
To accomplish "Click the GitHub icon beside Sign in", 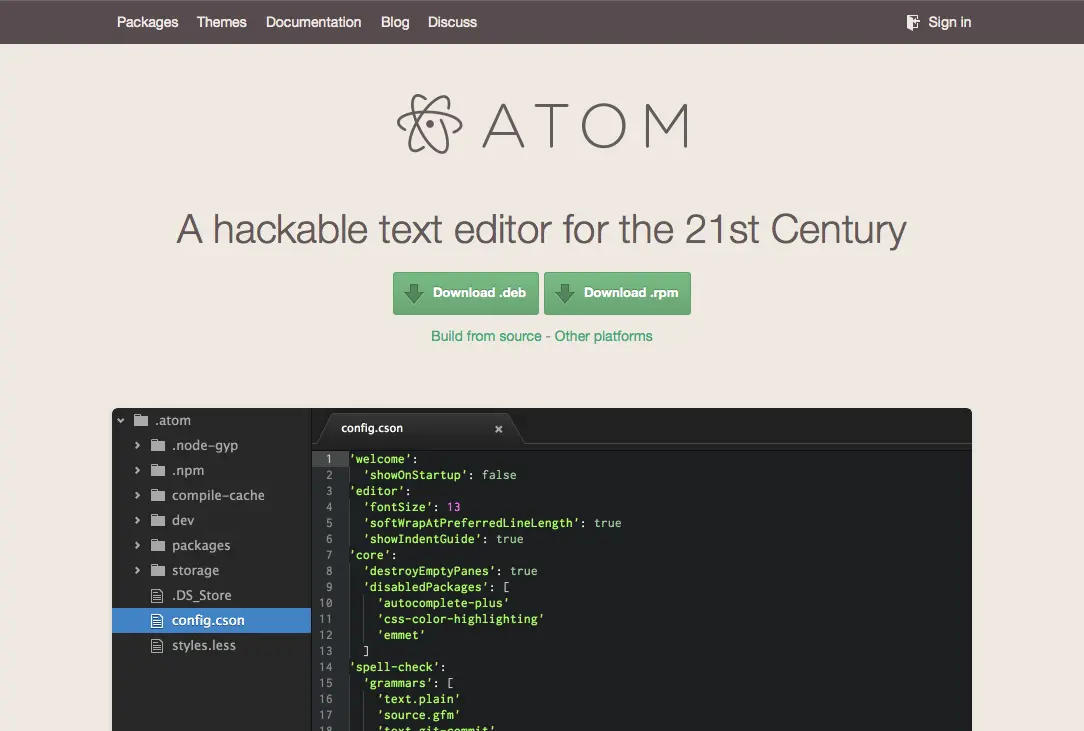I will tap(911, 21).
